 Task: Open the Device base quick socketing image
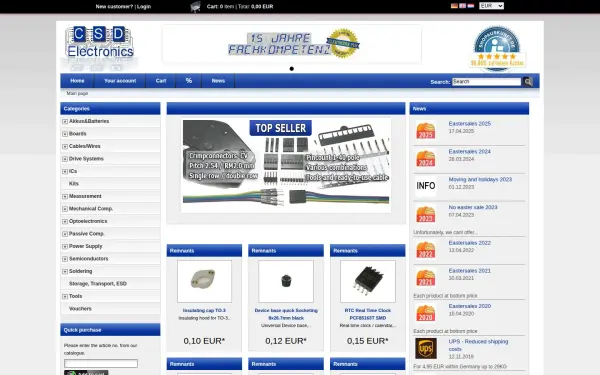click(286, 281)
